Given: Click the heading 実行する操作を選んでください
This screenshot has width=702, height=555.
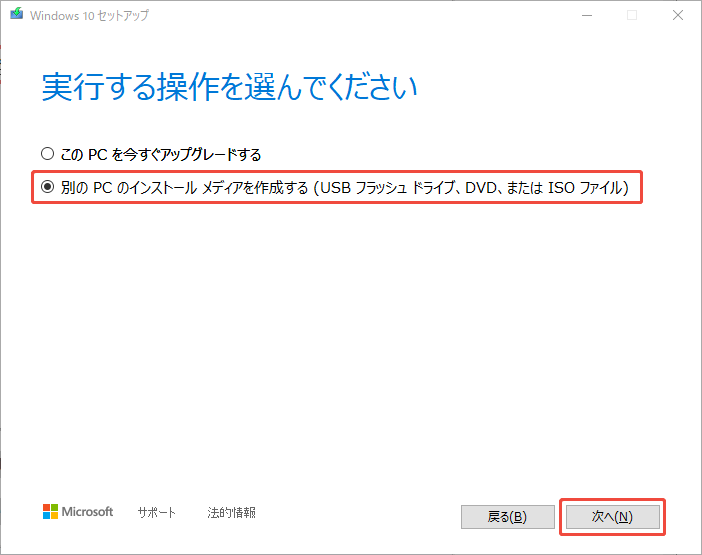Looking at the screenshot, I should click(x=229, y=87).
